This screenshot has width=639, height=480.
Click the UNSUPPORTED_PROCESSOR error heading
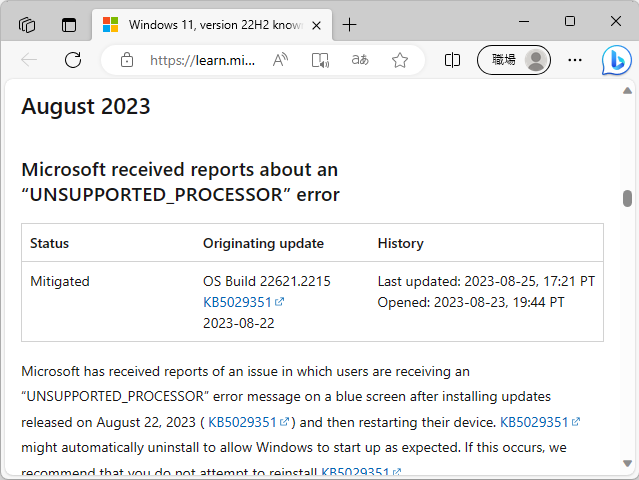pos(180,182)
